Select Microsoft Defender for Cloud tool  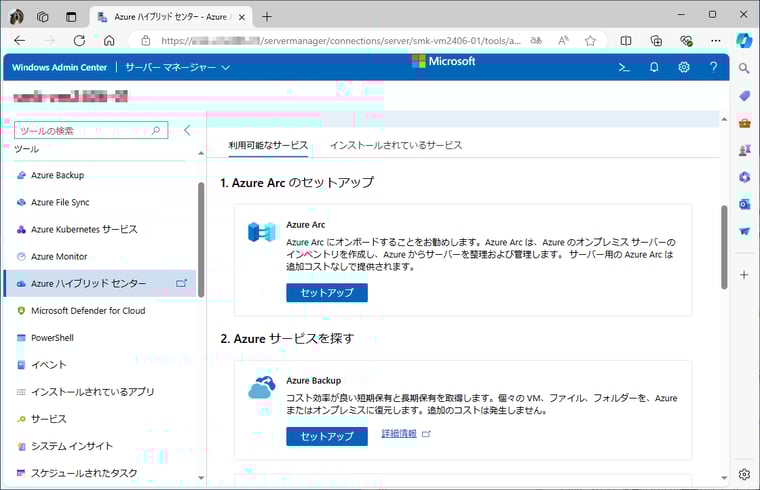pos(100,311)
